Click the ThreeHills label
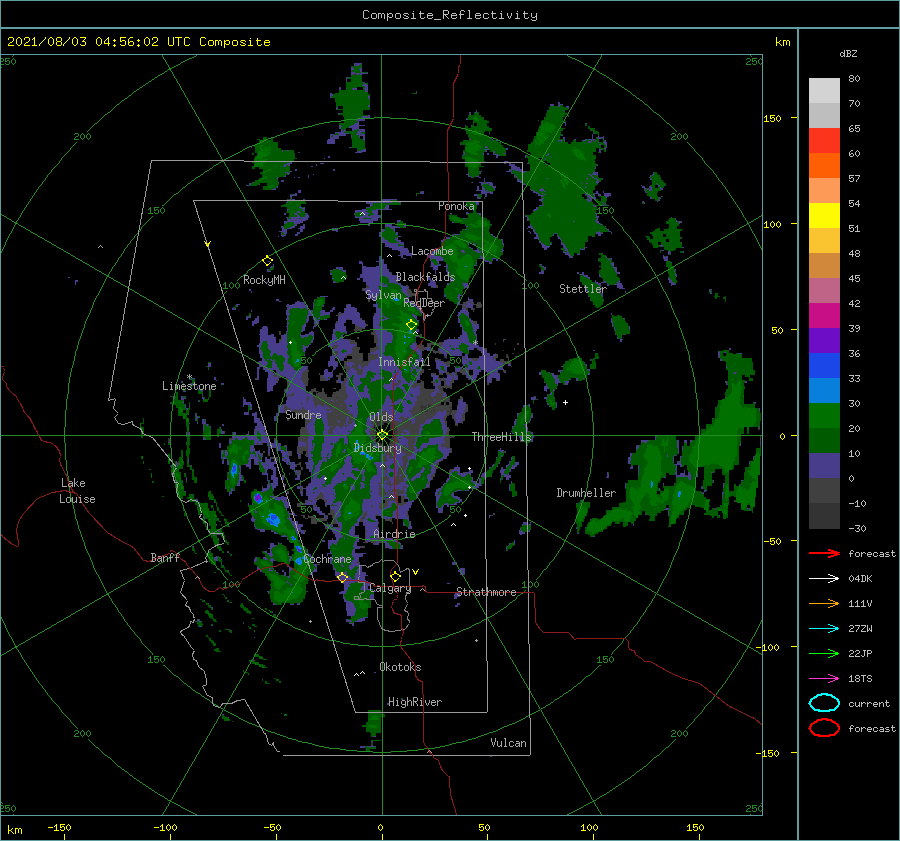Screen dimensions: 900x841 point(502,437)
